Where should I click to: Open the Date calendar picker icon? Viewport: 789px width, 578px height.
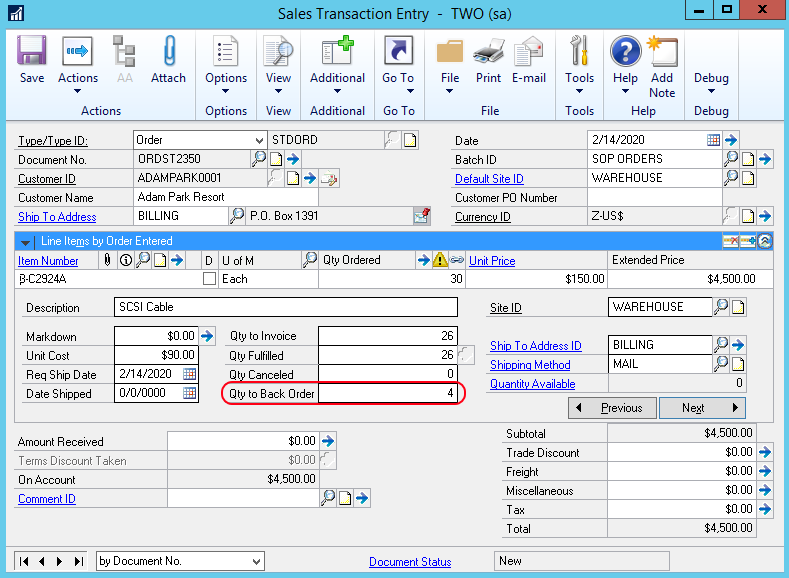pyautogui.click(x=713, y=140)
